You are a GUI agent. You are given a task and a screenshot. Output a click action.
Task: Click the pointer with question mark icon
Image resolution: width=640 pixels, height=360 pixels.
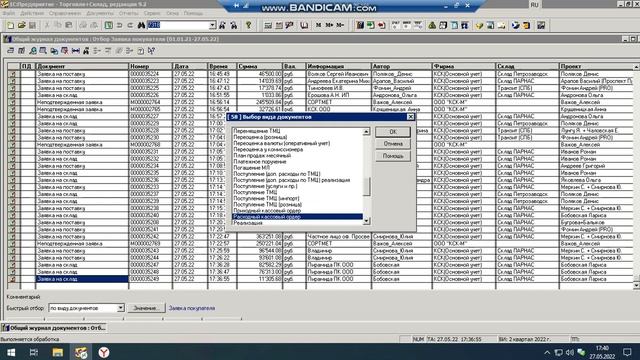[x=151, y=51]
